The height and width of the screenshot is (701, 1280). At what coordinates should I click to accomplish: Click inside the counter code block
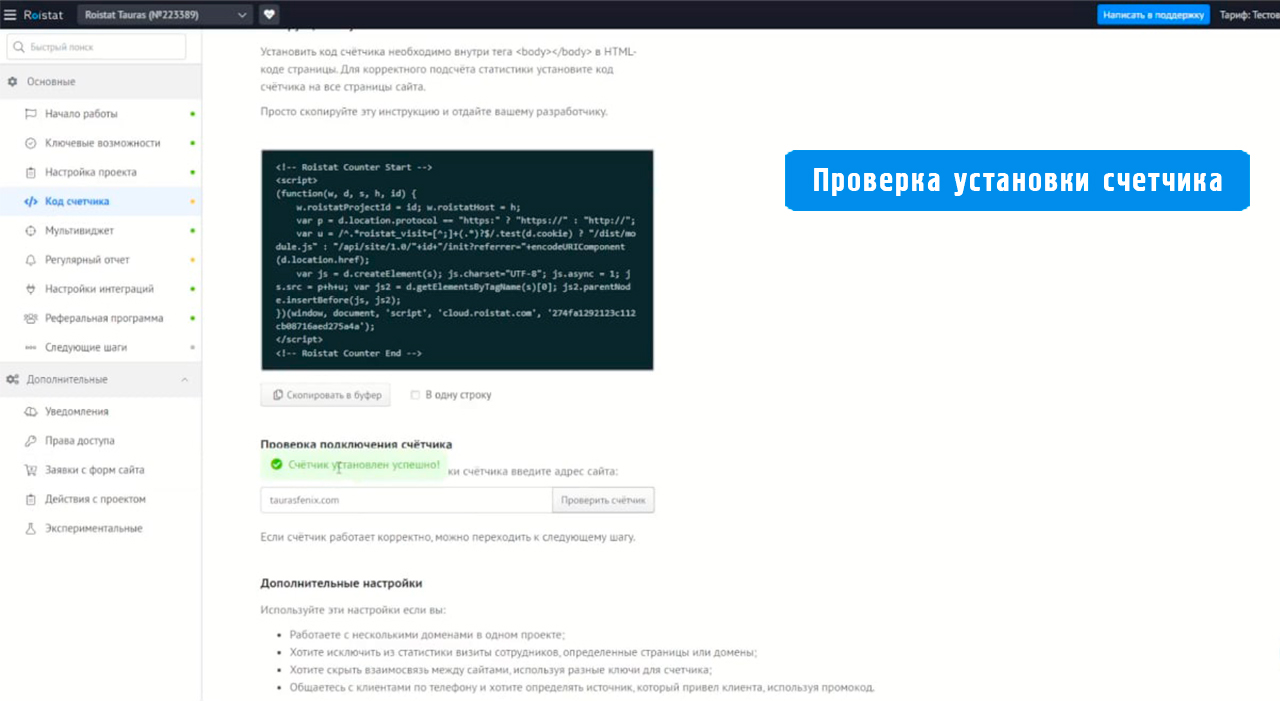(x=457, y=260)
